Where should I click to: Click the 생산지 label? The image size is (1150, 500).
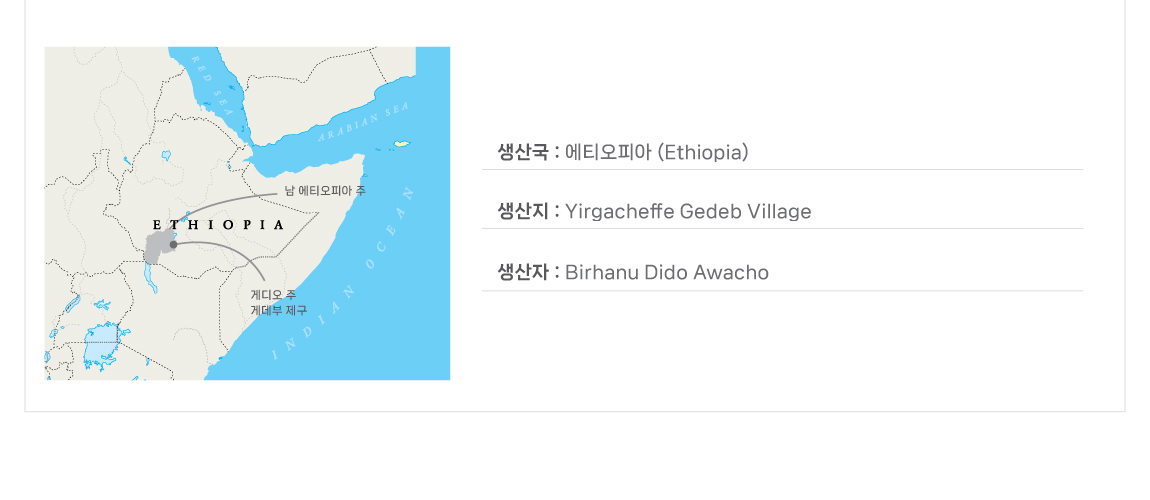pos(523,211)
